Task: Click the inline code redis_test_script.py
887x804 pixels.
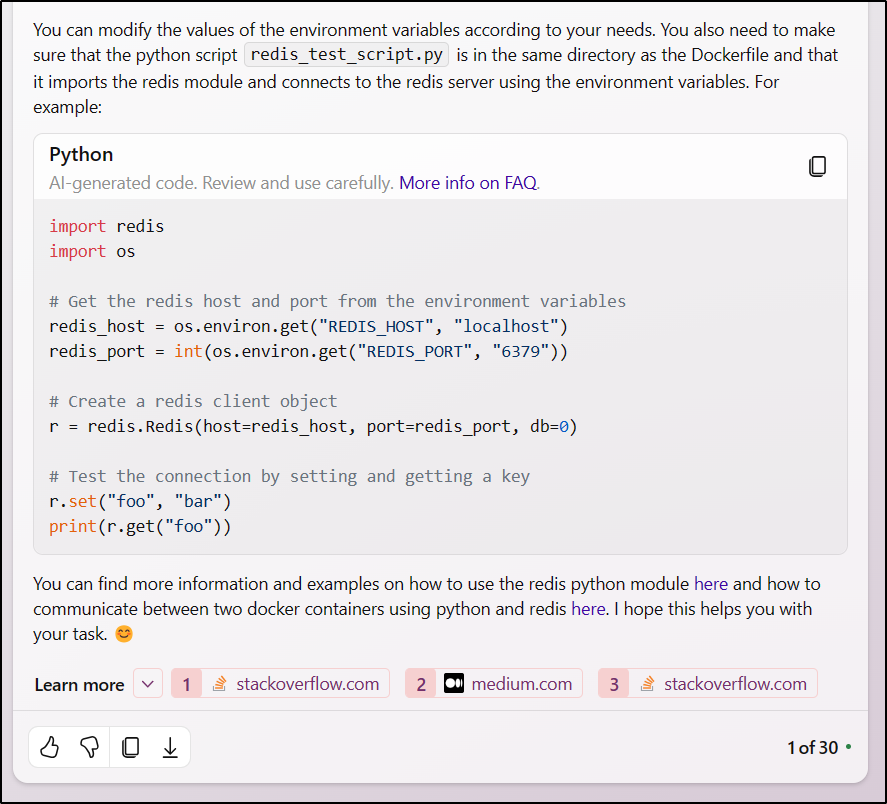Action: 346,54
